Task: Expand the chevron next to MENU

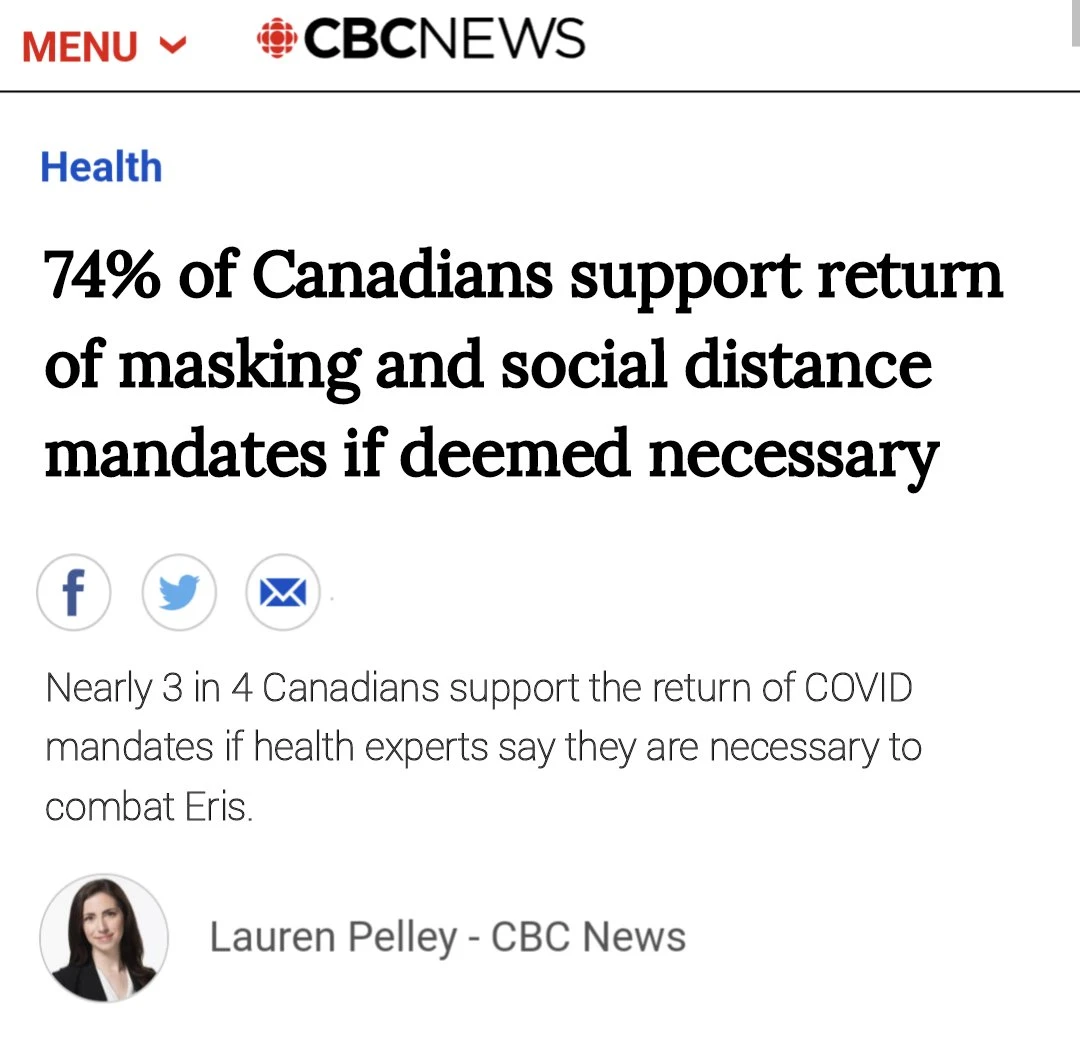Action: pos(173,45)
